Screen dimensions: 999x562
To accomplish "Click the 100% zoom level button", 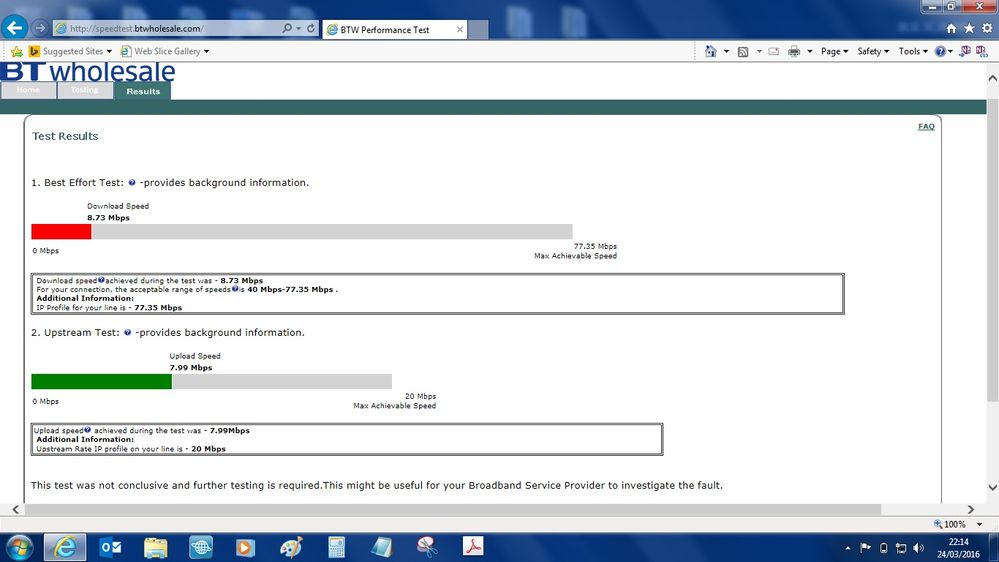I will tap(949, 524).
